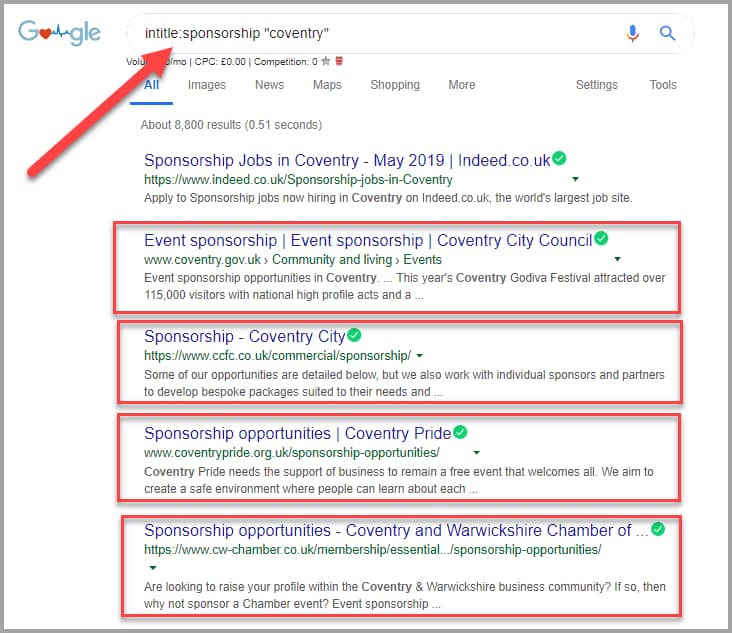
Task: Click green checkmark next to Coventry Pride
Action: pyautogui.click(x=460, y=432)
